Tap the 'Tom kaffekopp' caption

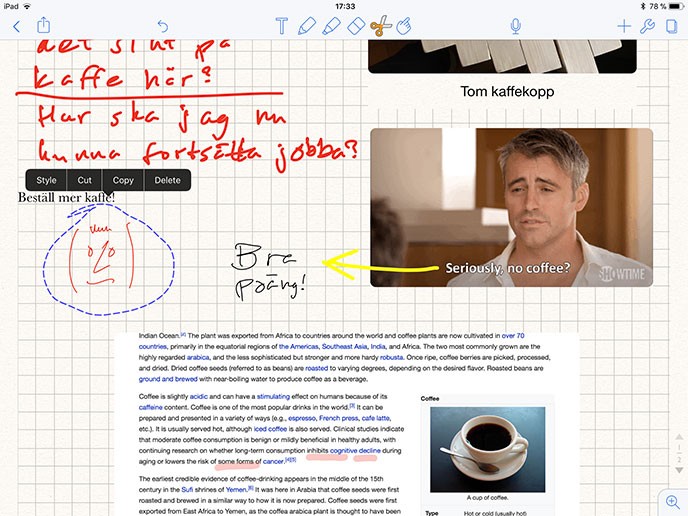coord(507,91)
